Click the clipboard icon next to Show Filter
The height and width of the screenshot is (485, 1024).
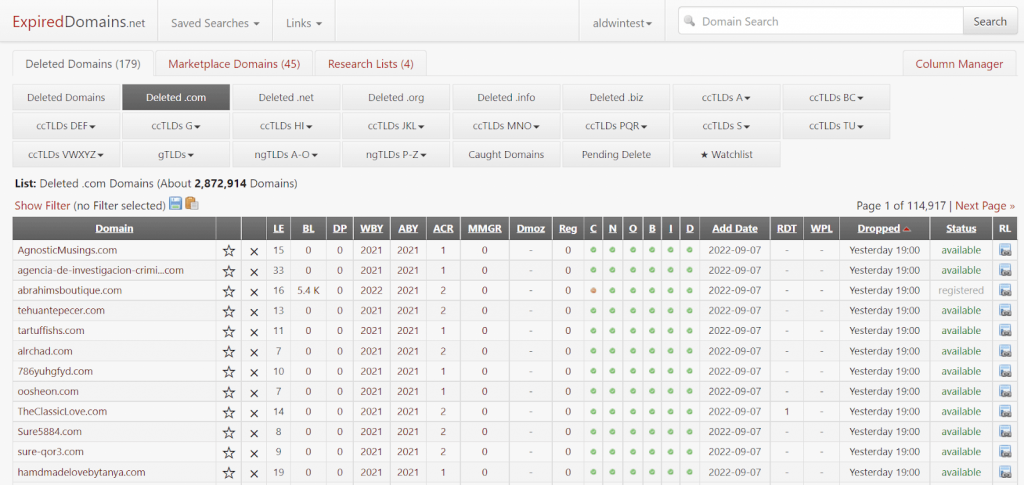click(191, 204)
